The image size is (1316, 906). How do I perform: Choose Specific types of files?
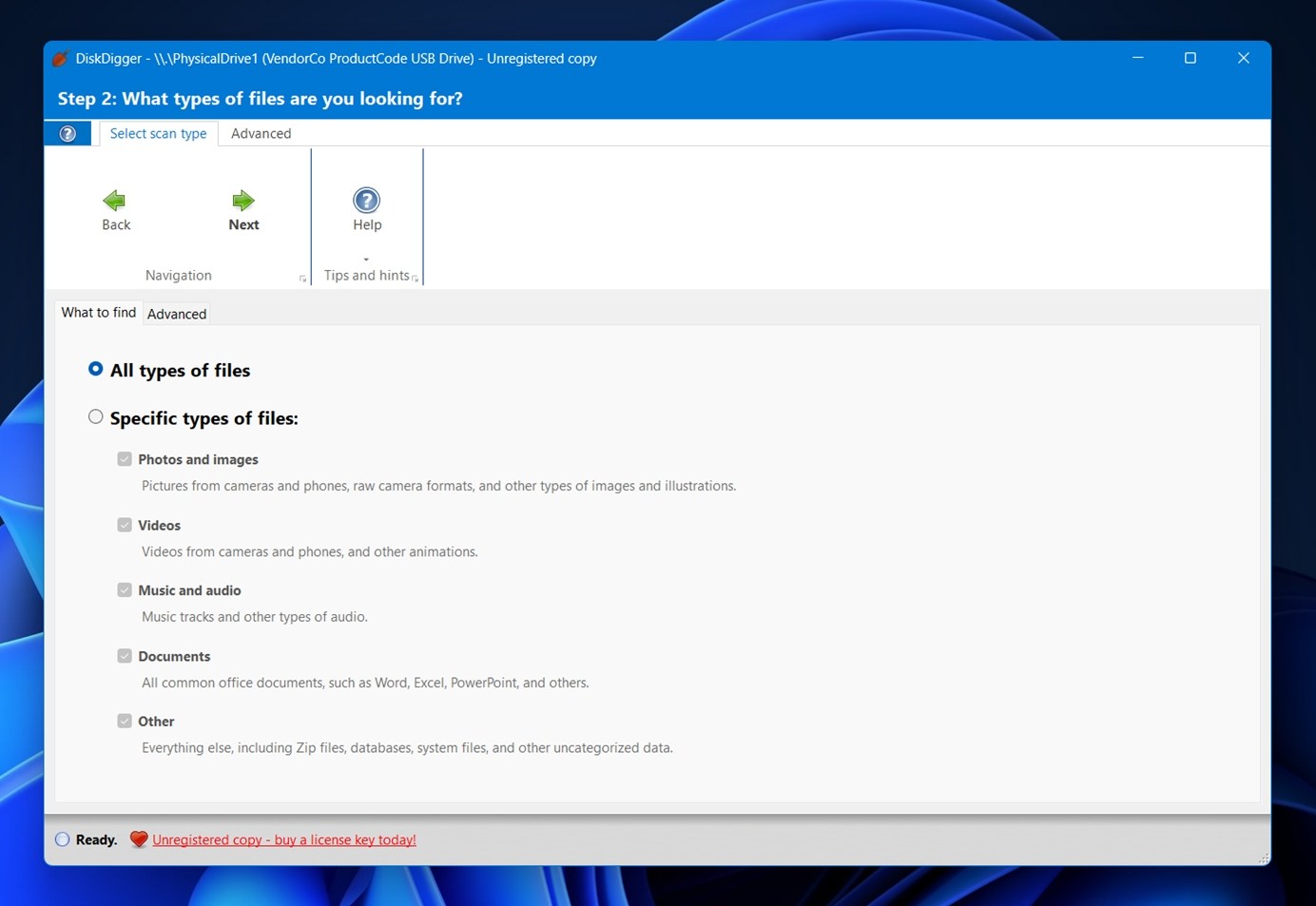coord(95,416)
